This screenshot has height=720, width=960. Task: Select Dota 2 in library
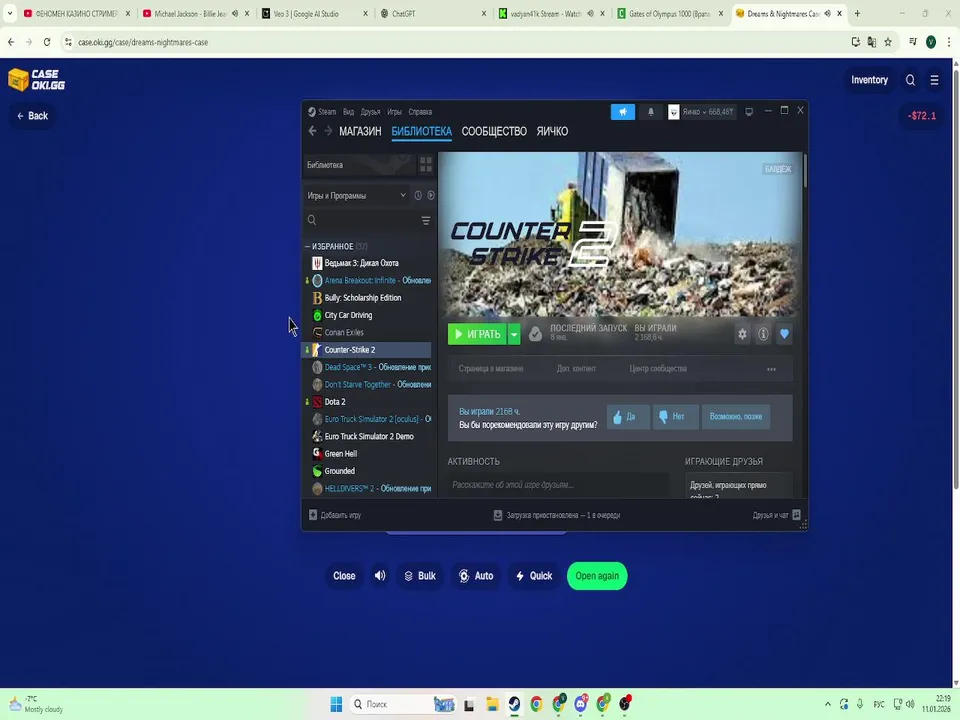[368, 402]
